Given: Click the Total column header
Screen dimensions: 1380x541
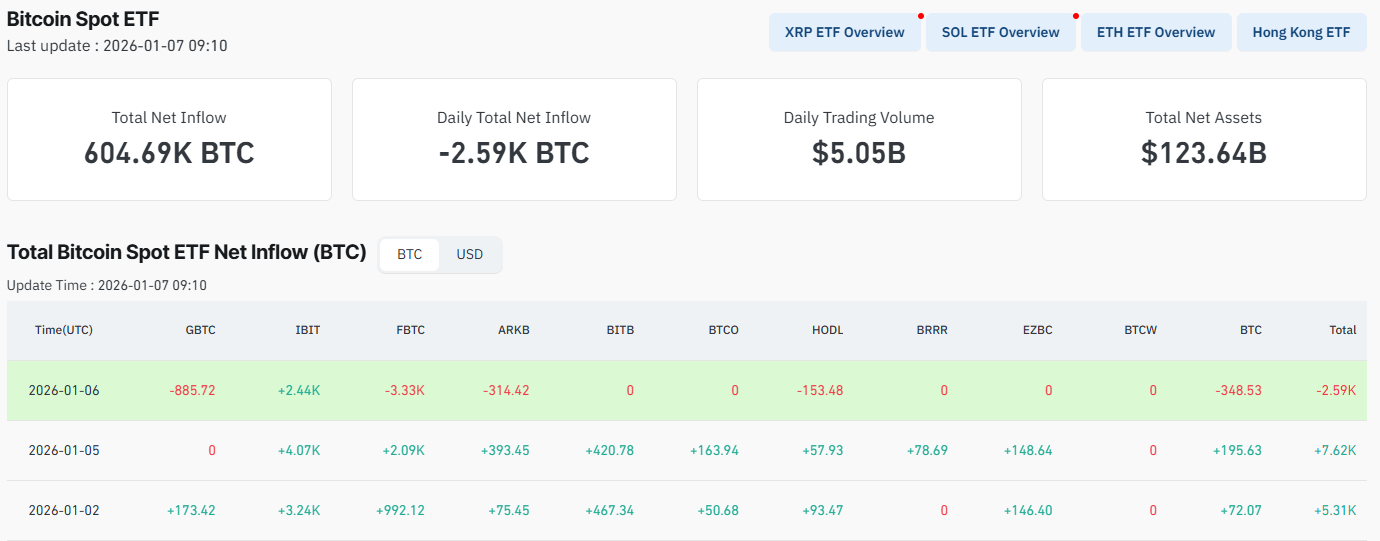Looking at the screenshot, I should click(1343, 330).
